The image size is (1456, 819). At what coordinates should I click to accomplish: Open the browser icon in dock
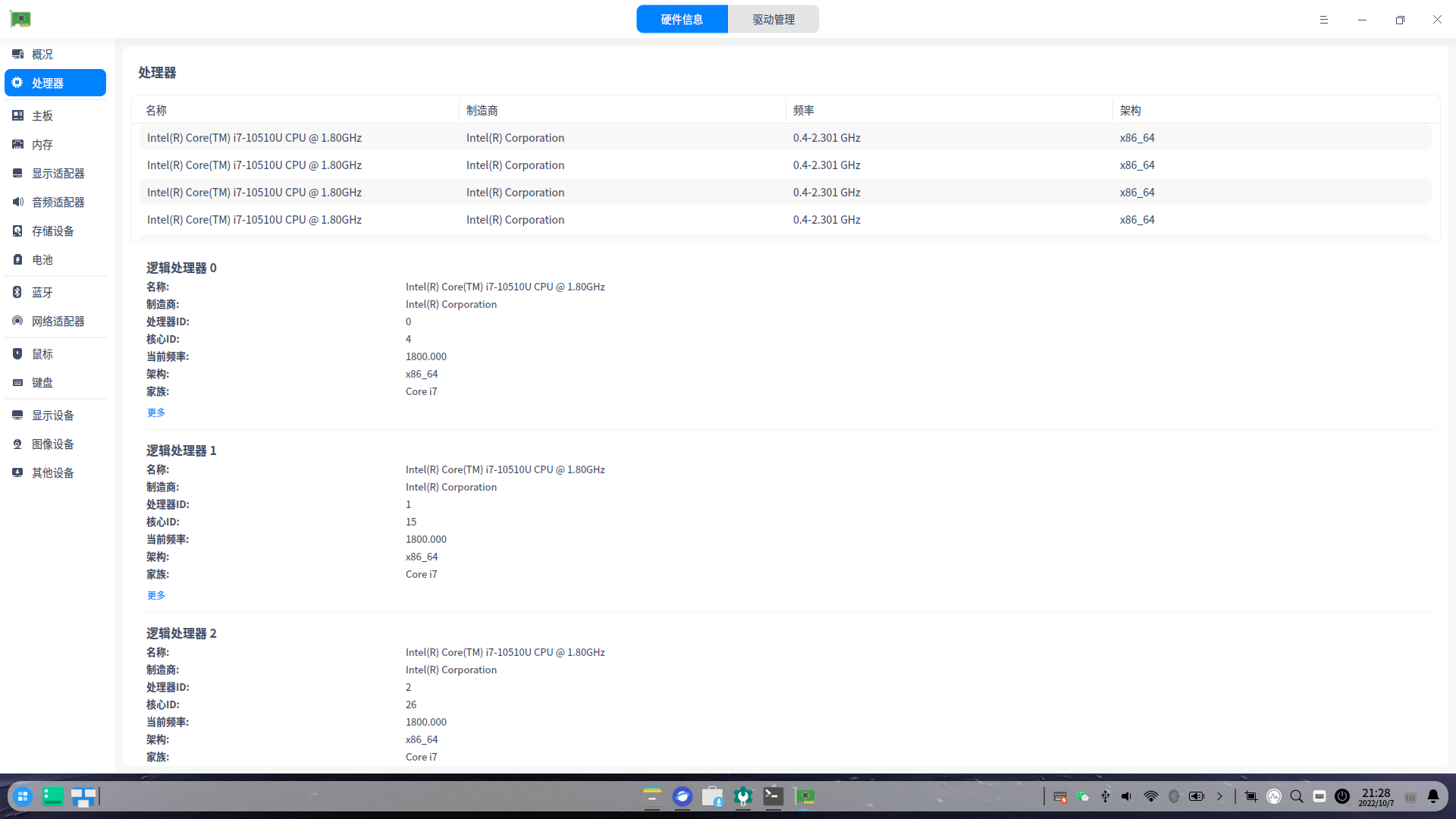[682, 796]
